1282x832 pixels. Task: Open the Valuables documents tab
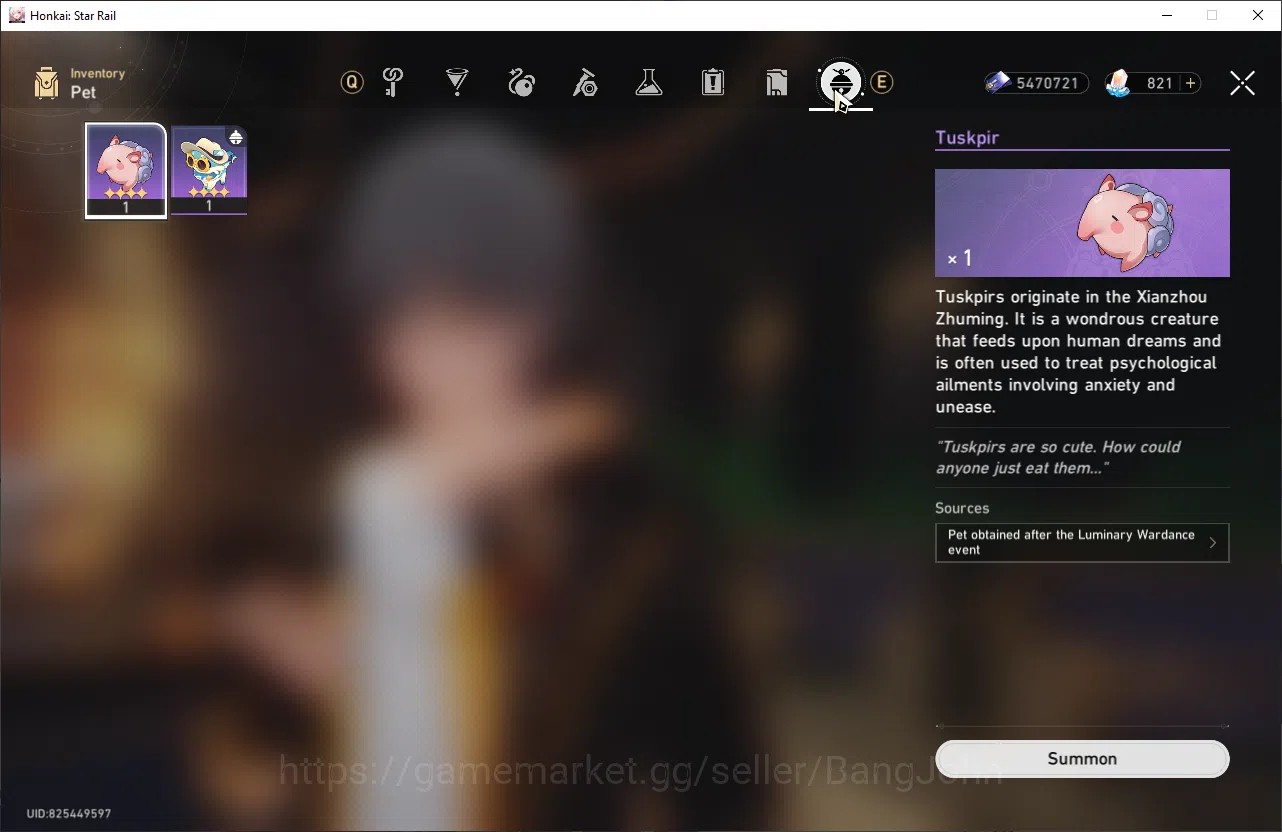(777, 83)
